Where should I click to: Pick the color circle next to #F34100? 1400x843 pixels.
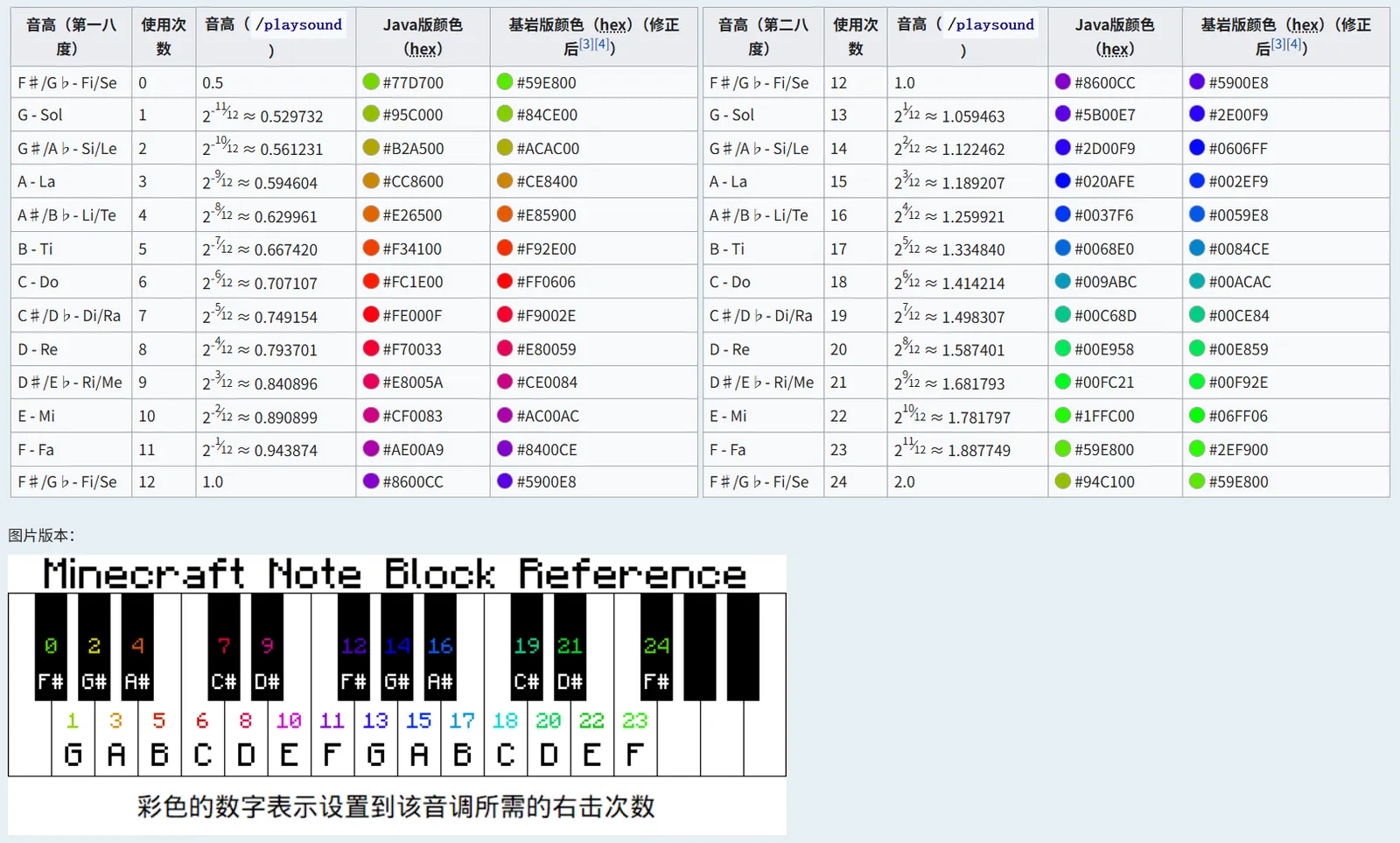(371, 249)
